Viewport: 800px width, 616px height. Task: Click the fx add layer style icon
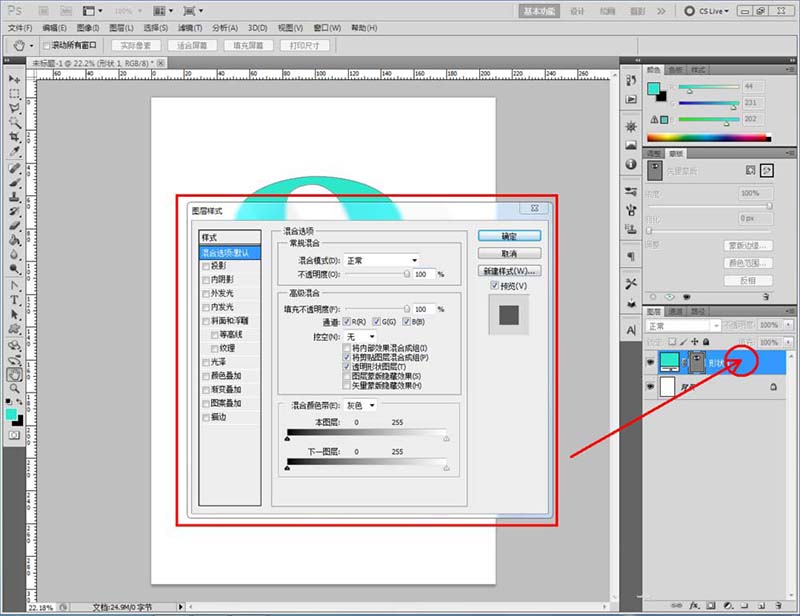pyautogui.click(x=694, y=606)
